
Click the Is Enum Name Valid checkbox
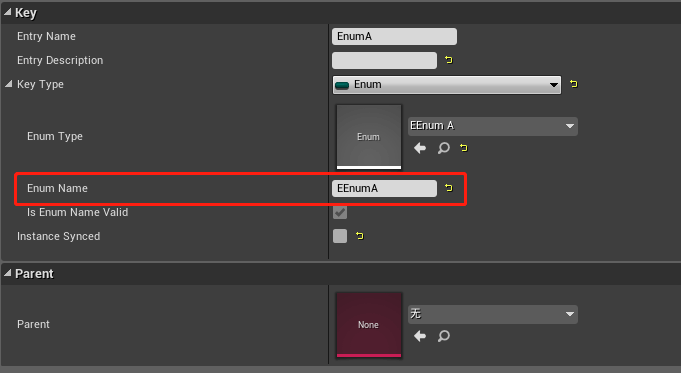(x=340, y=212)
